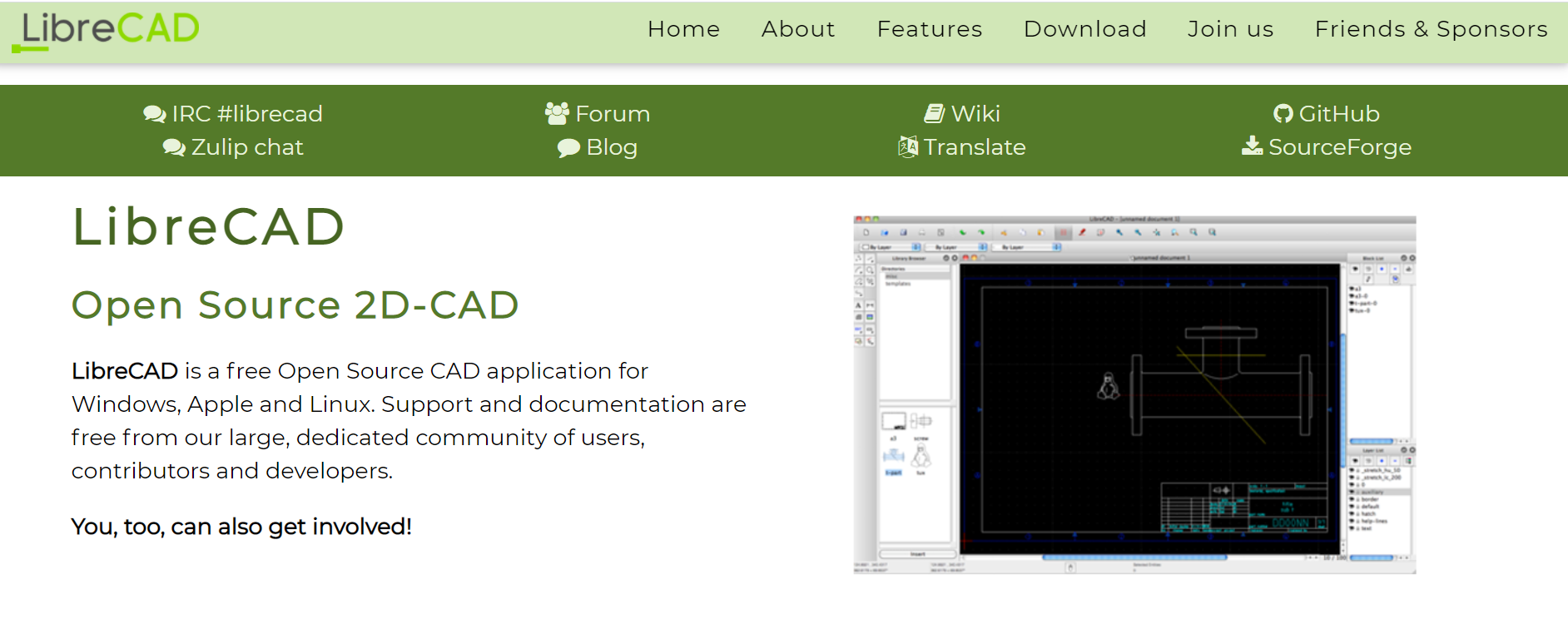Open the Join us menu item

[x=1230, y=29]
